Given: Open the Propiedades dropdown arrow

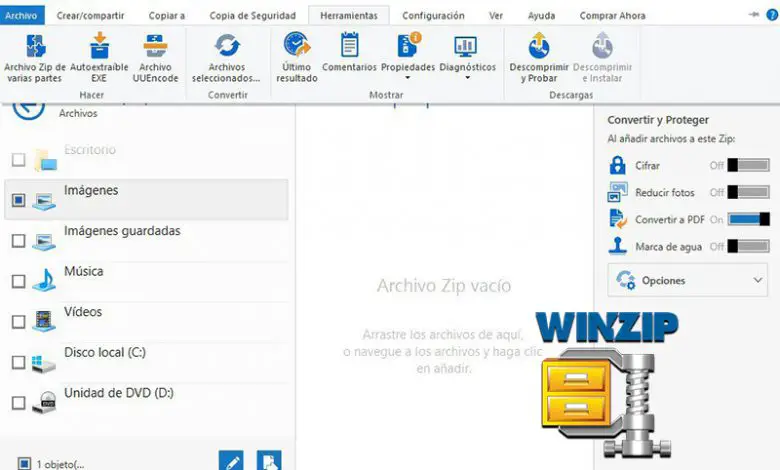Looking at the screenshot, I should (x=407, y=78).
